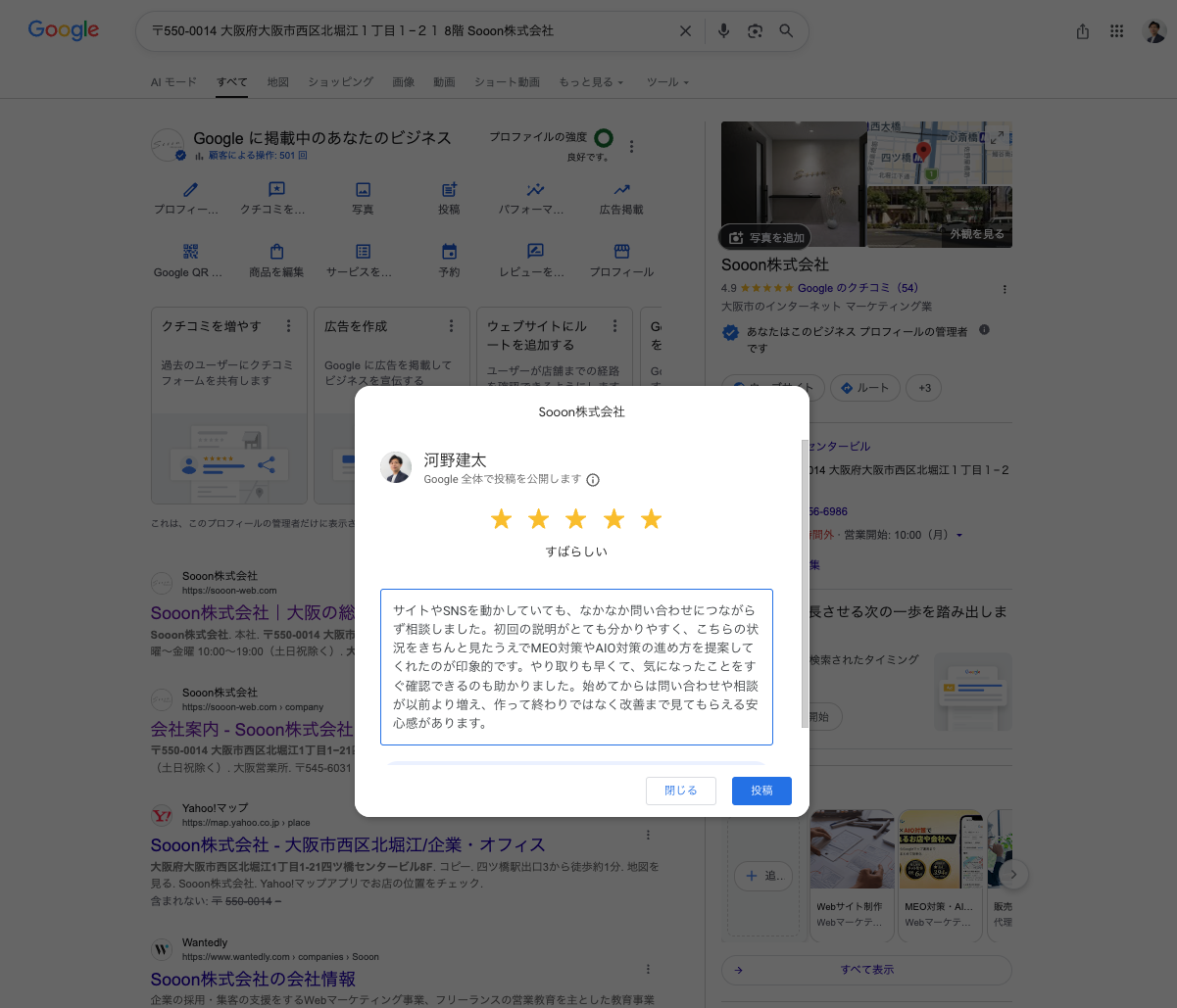Open the 写真 photo icon
1177x1008 pixels.
coord(363,189)
